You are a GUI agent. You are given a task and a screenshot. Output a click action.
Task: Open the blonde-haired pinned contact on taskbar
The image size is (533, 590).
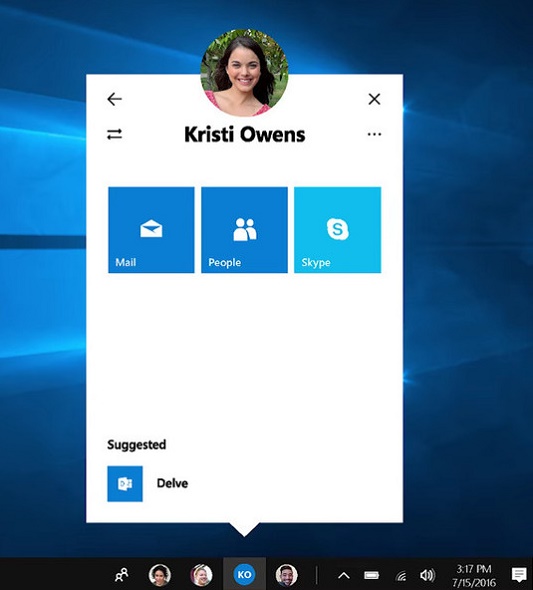201,575
